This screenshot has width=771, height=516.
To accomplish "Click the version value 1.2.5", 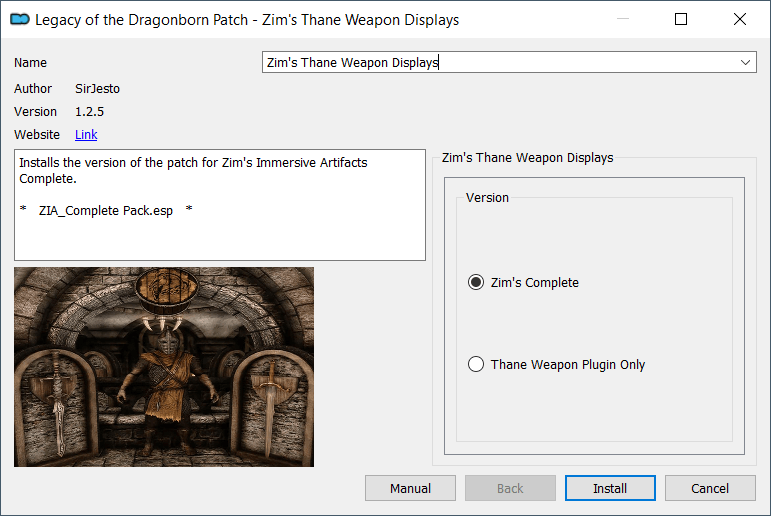I will [89, 112].
